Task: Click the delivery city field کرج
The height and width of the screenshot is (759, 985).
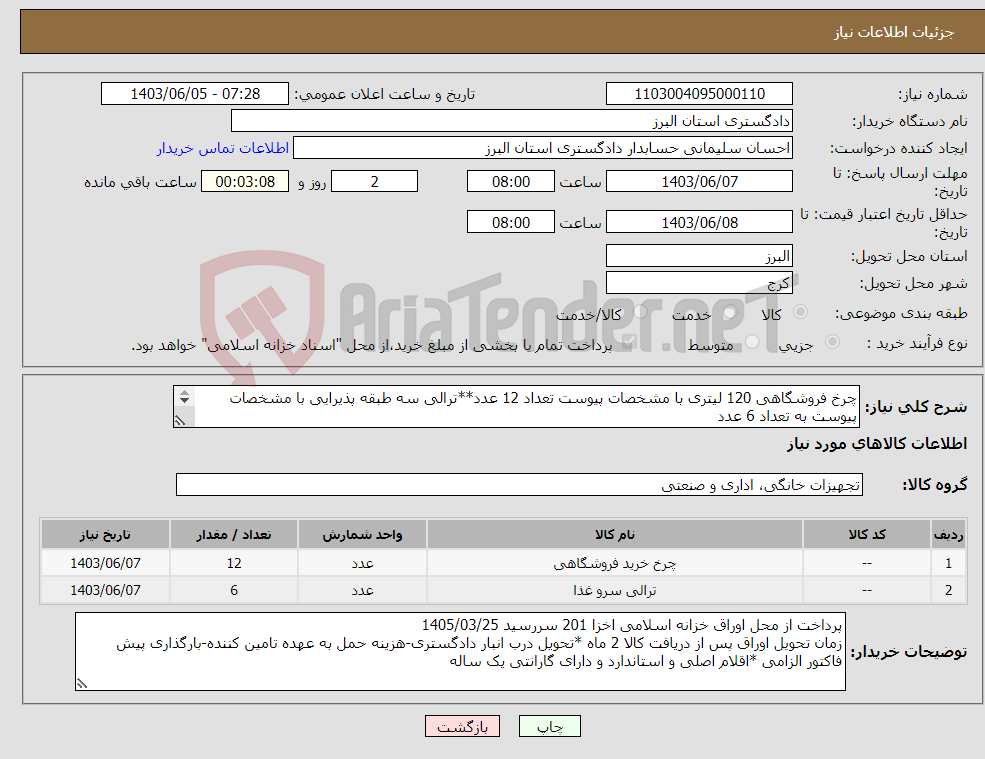Action: tap(699, 283)
